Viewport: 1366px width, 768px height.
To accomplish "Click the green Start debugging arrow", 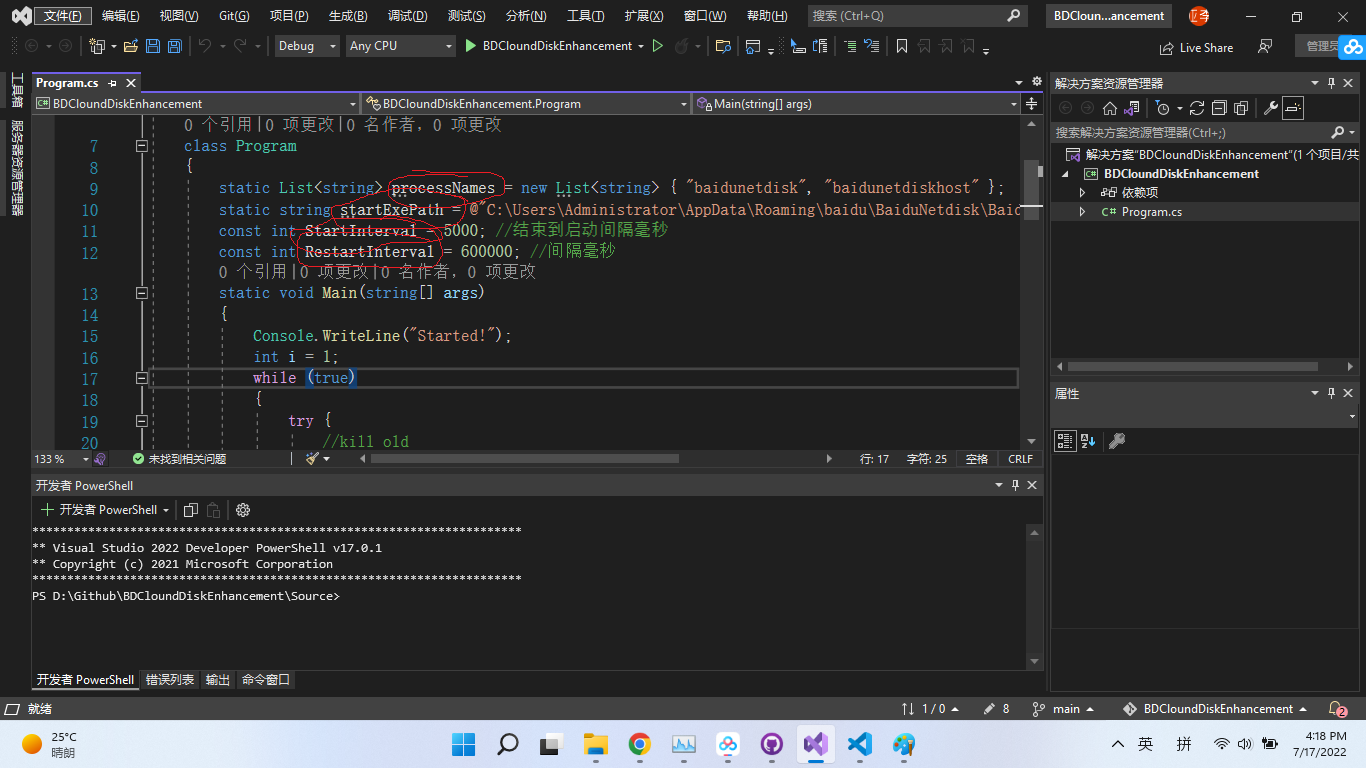I will pos(471,46).
